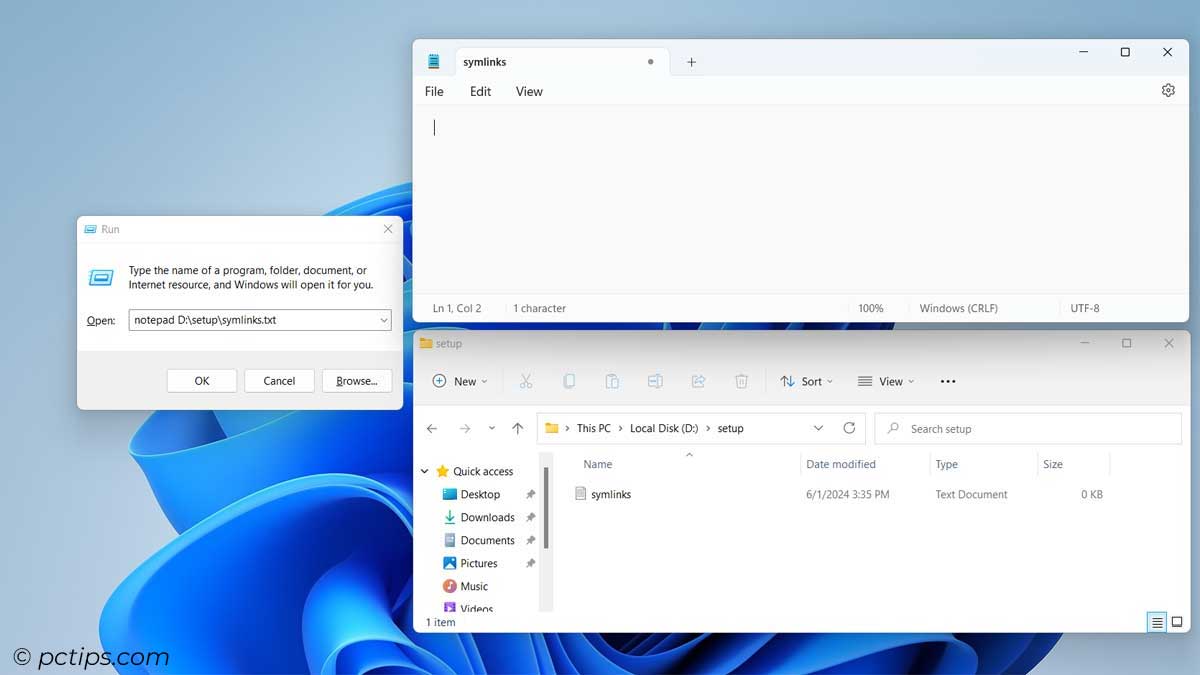Open the Sort dropdown menu

(x=807, y=381)
